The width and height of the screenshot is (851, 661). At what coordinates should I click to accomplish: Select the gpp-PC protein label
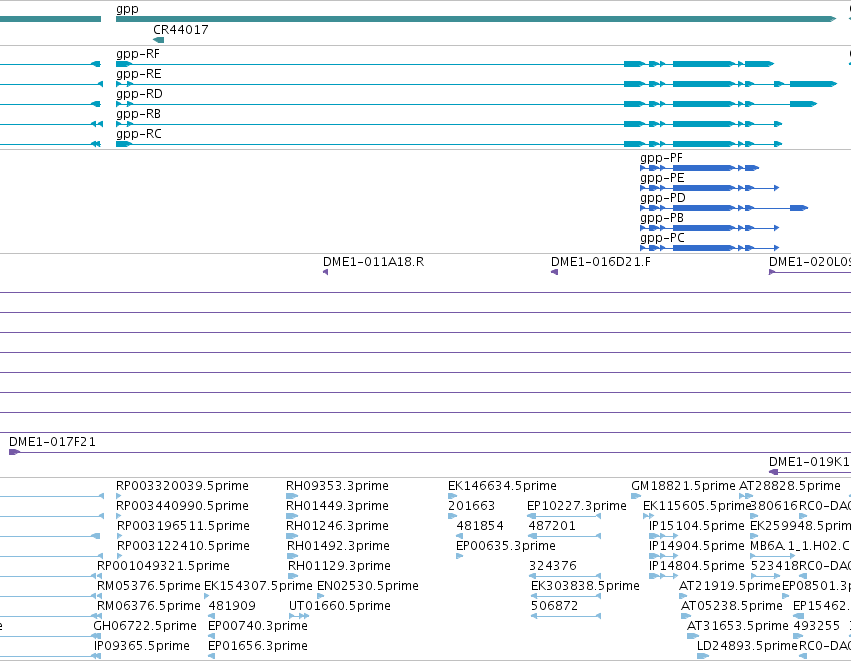pos(662,238)
